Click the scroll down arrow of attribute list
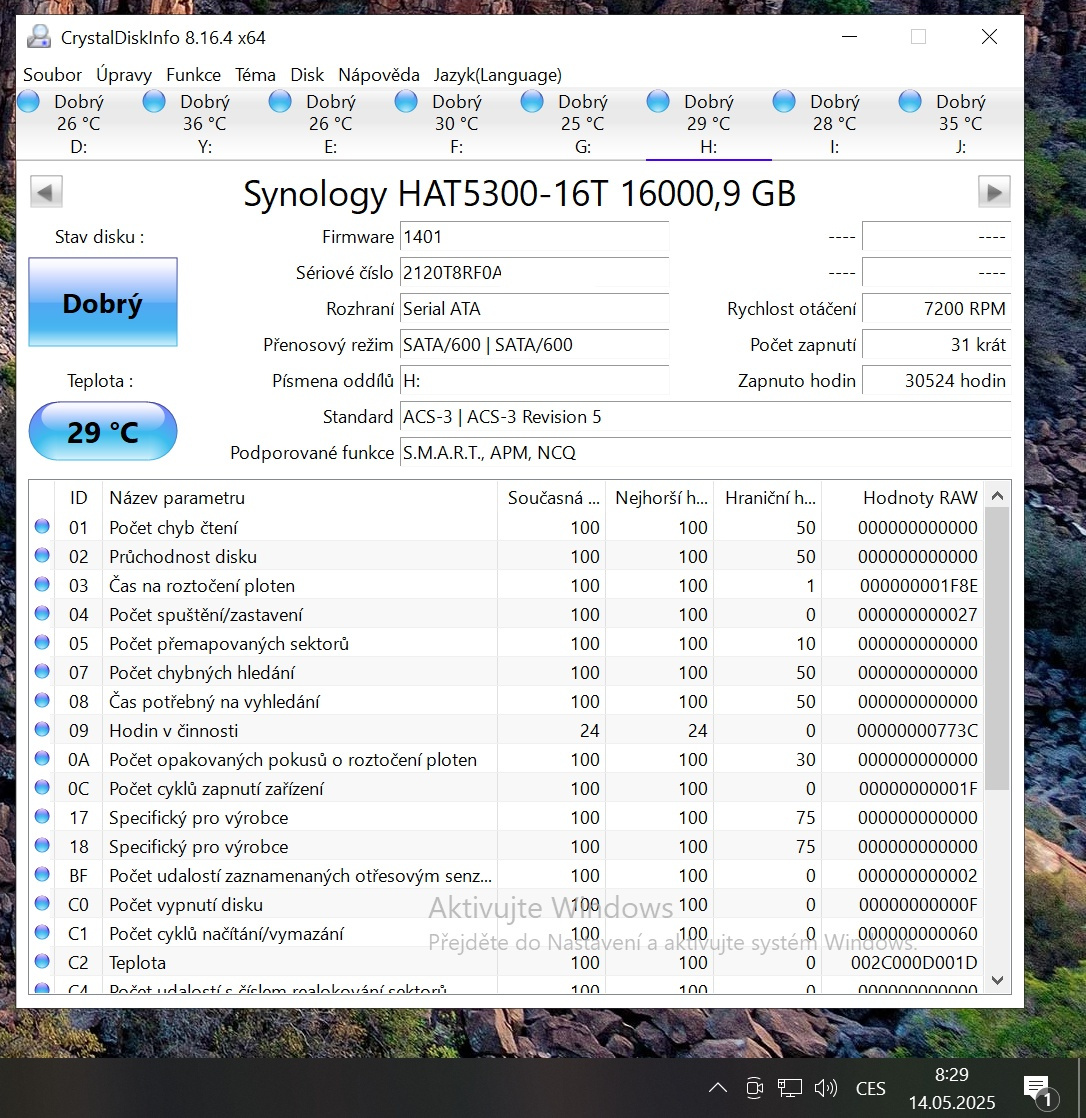Viewport: 1086px width, 1118px height. coord(998,980)
